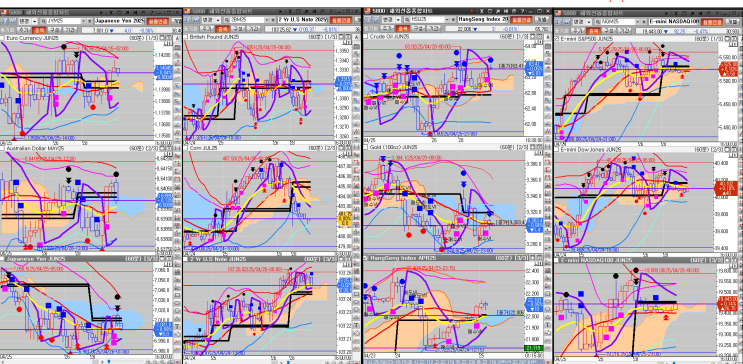Check the Corn JUL25 chart checkbox

[186, 148]
